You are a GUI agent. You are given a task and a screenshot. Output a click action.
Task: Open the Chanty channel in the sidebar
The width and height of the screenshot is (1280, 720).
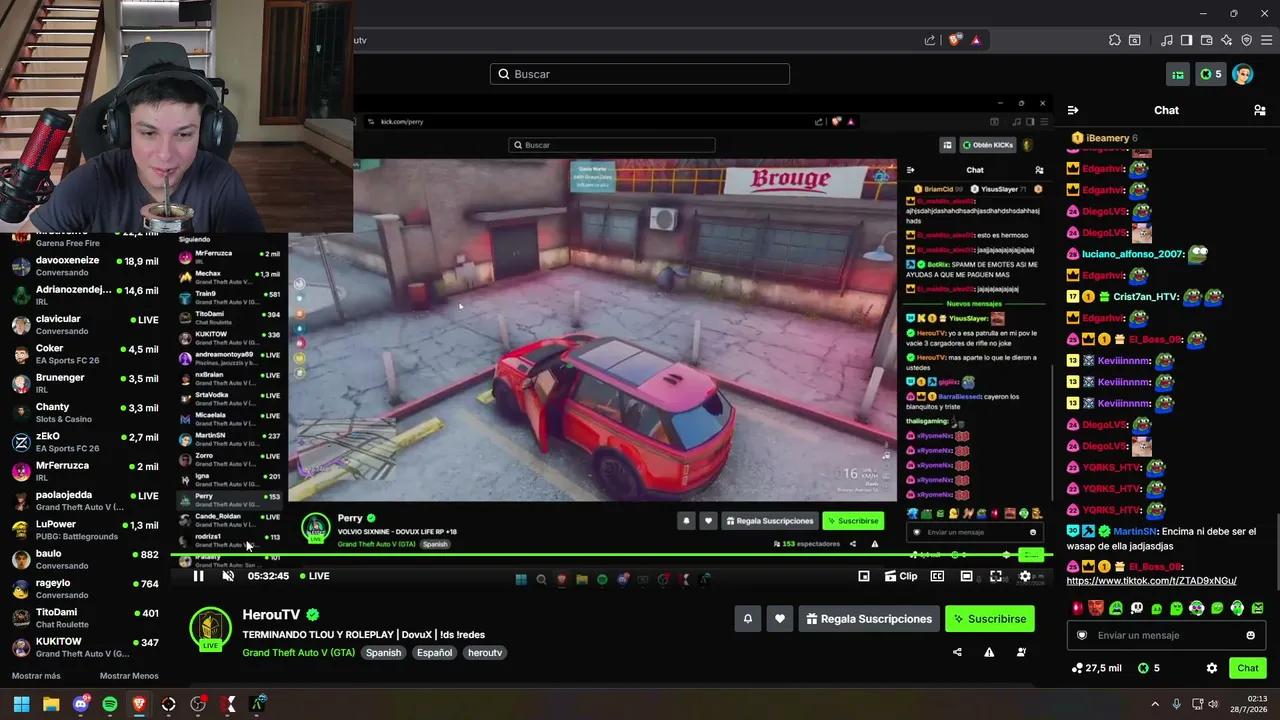pos(85,413)
